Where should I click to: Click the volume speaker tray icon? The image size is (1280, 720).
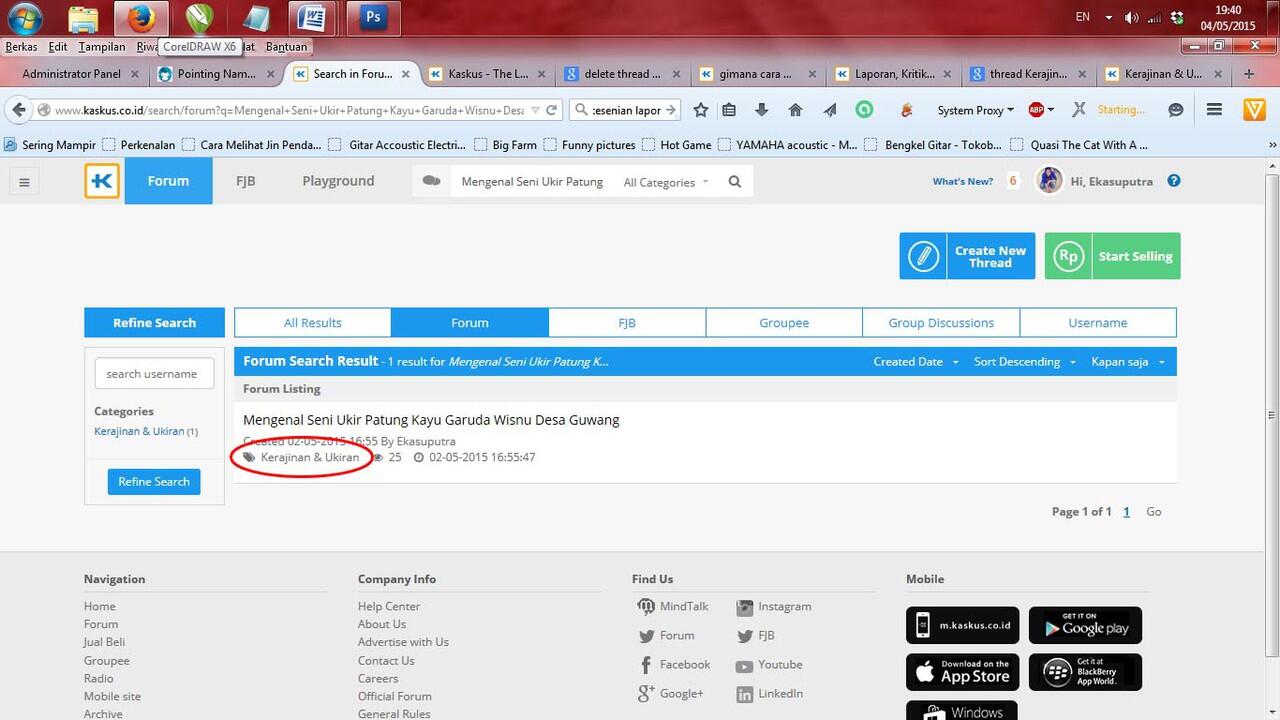(x=1132, y=17)
